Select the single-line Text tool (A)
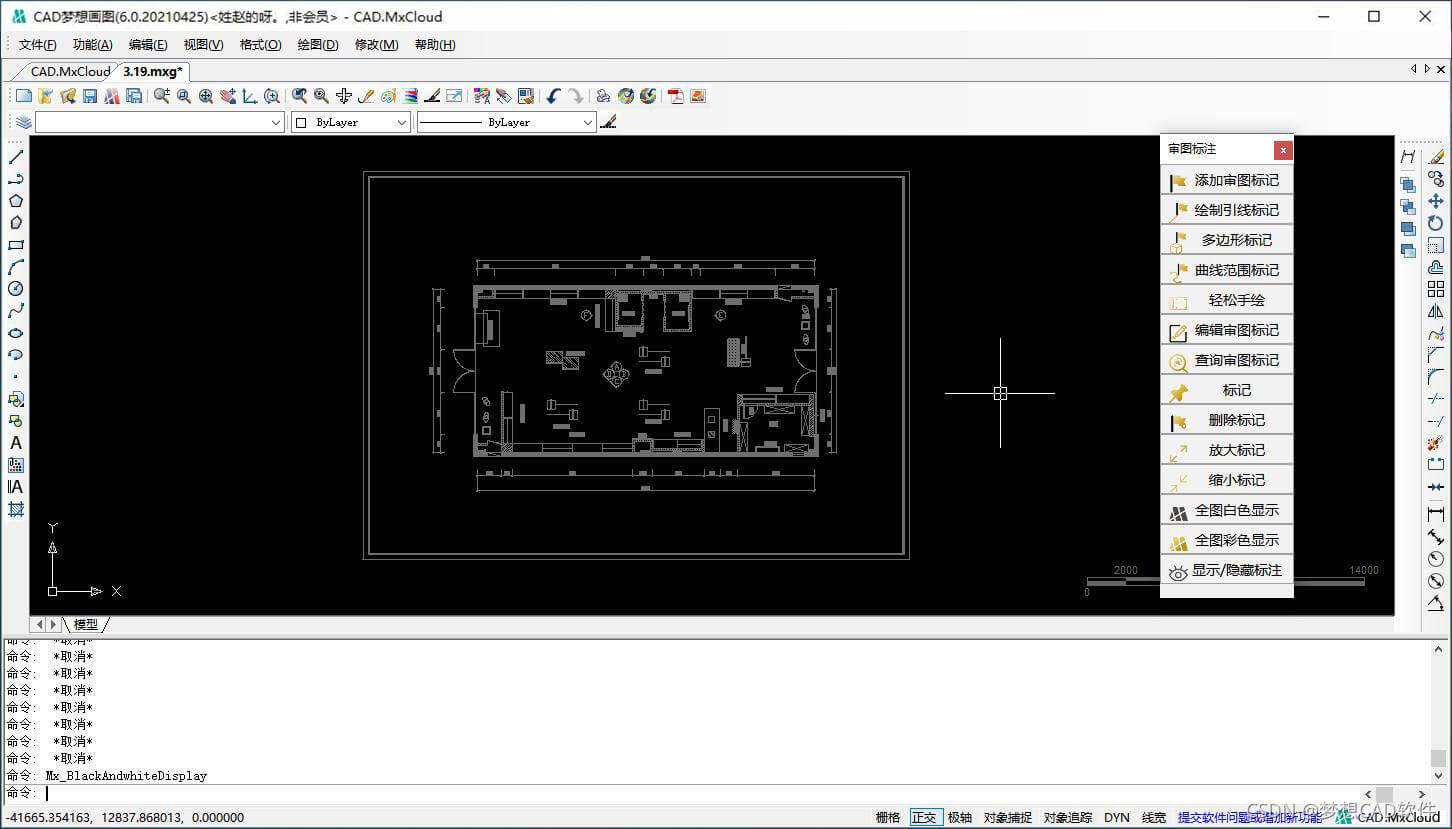 [16, 443]
